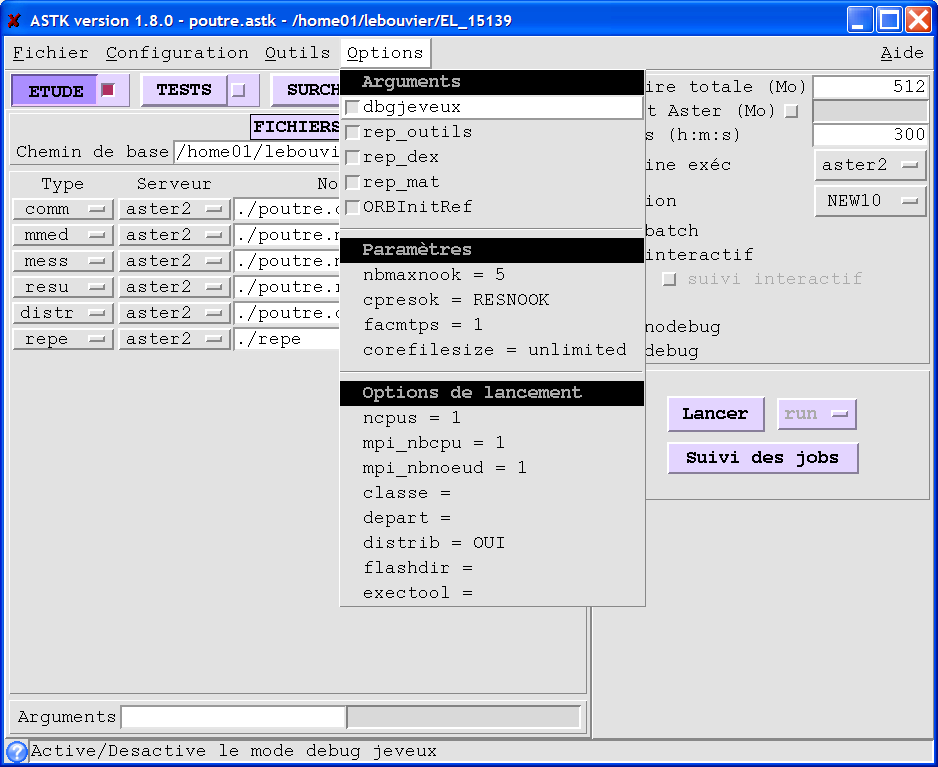
Task: Toggle the TESTS indicator square
Action: point(238,90)
